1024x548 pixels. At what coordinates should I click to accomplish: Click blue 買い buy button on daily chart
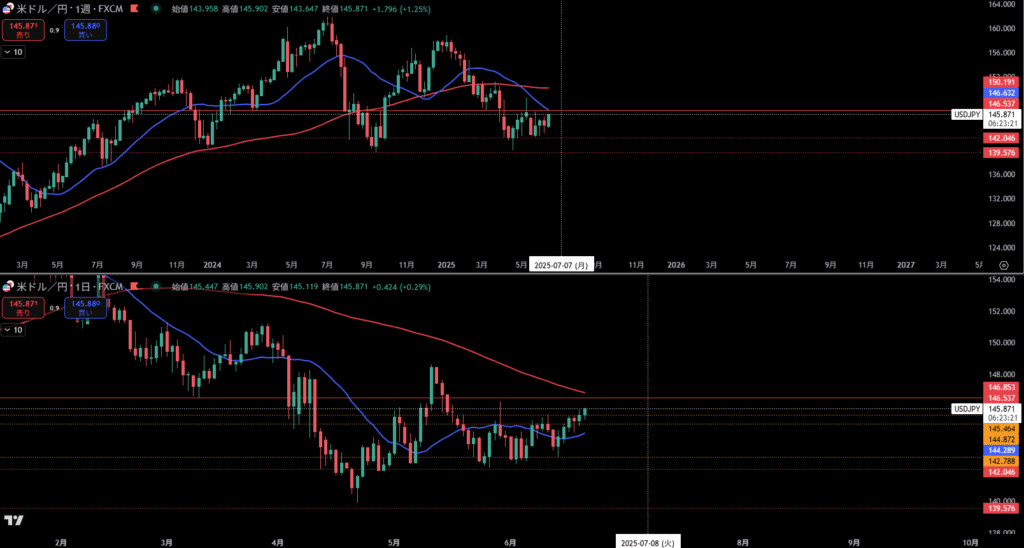click(x=86, y=308)
